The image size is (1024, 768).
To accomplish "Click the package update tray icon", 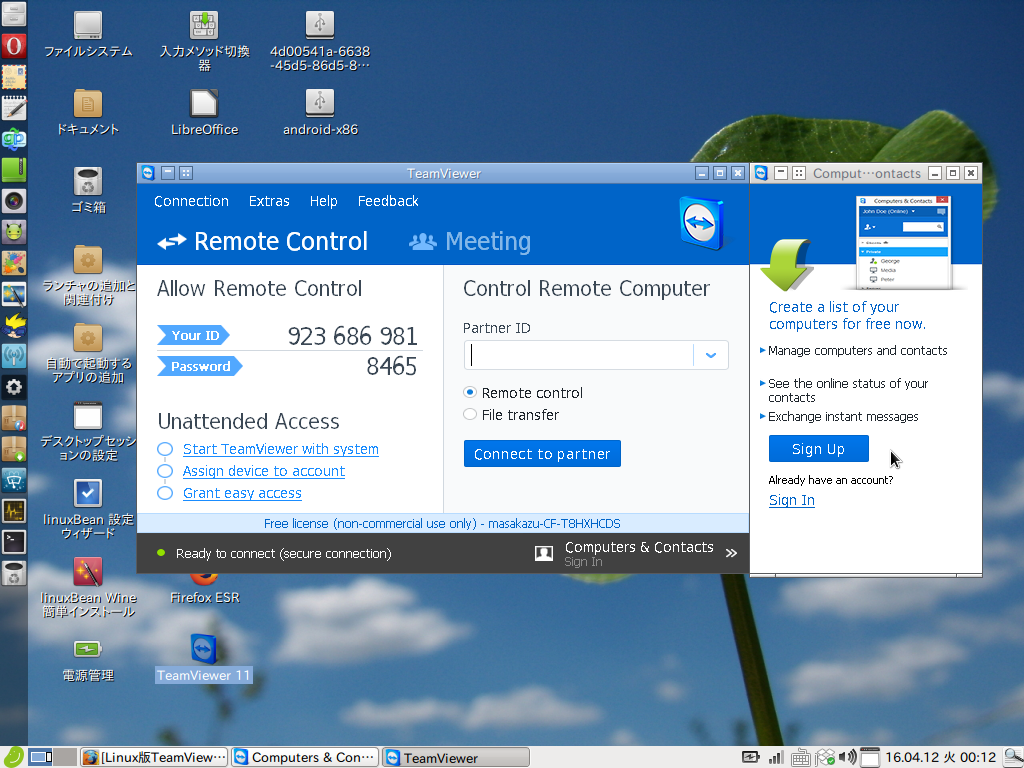I will point(823,757).
